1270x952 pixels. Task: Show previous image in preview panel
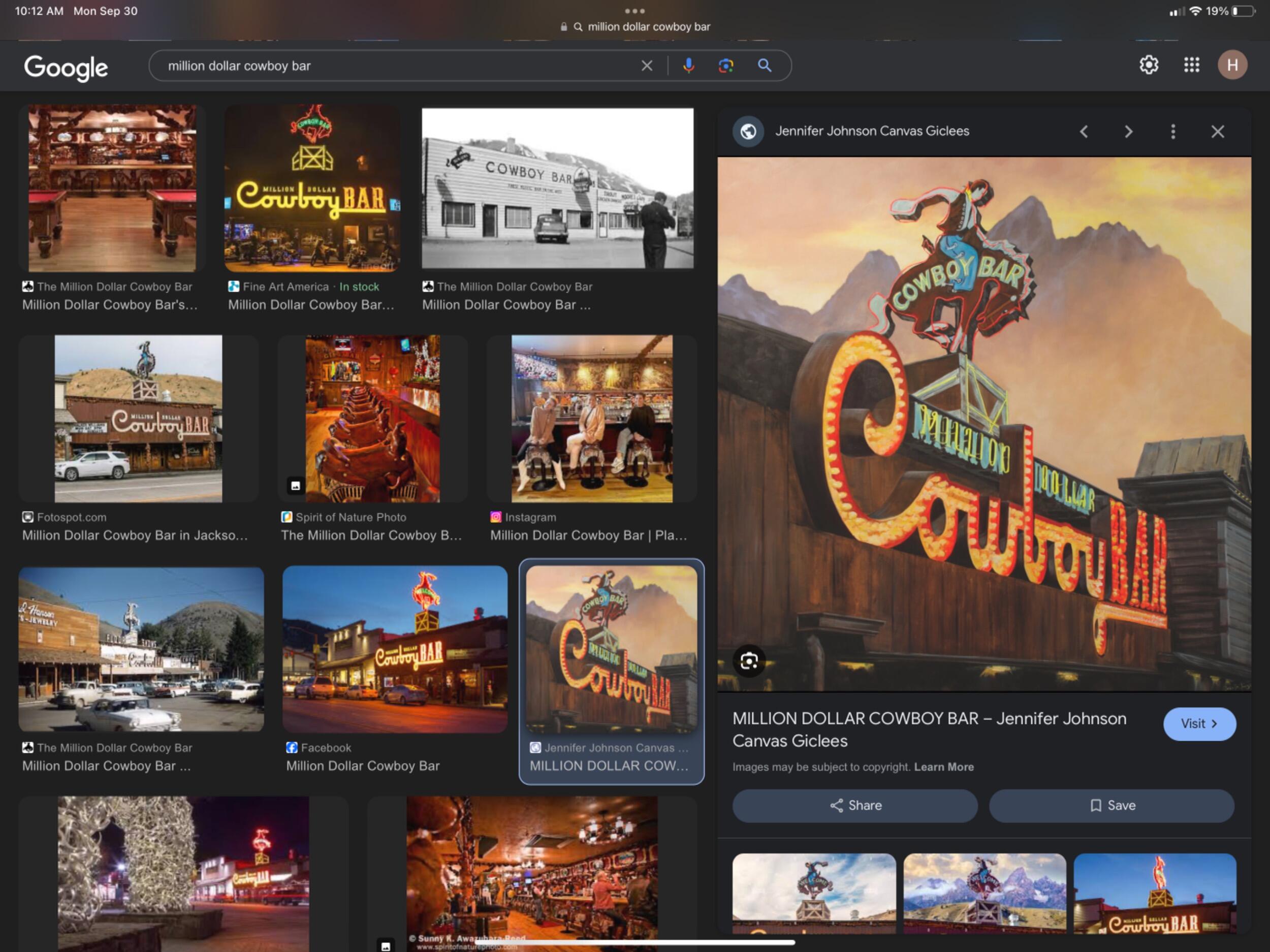coord(1084,132)
